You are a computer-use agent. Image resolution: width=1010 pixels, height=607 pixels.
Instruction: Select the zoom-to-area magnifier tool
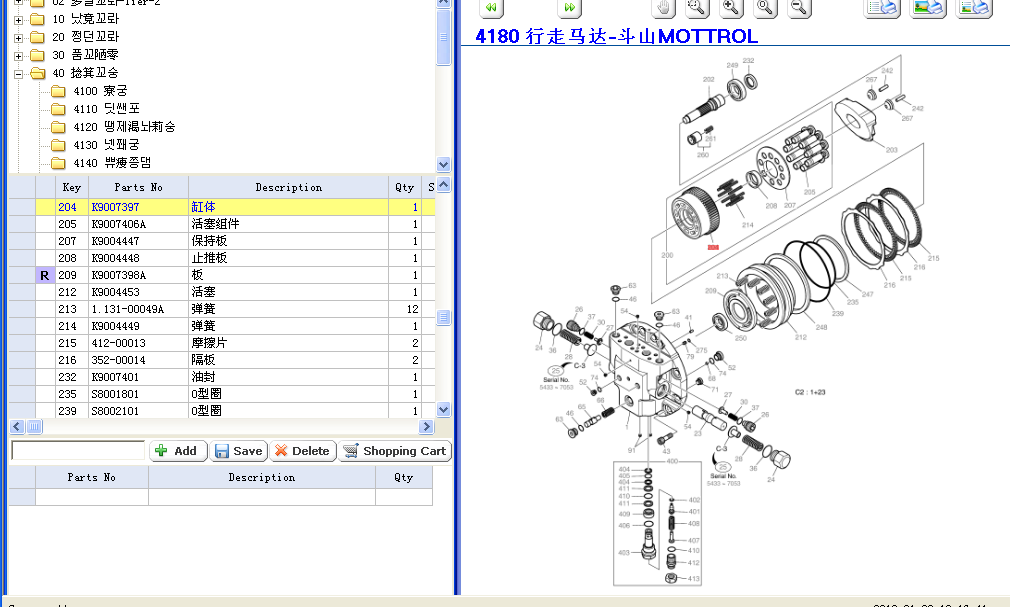(x=697, y=8)
